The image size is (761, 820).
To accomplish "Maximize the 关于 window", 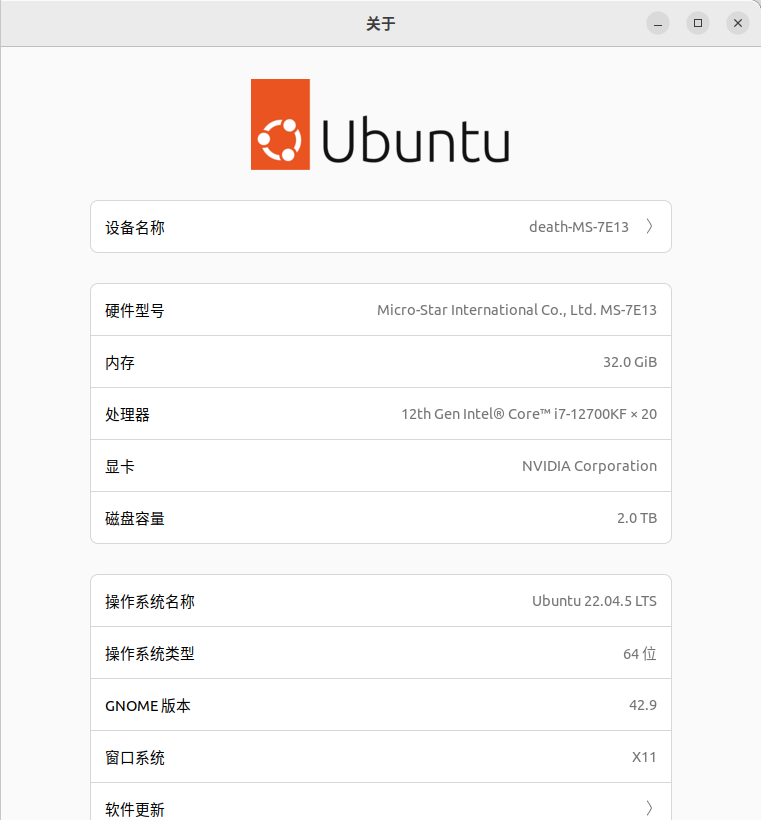I will pos(698,24).
